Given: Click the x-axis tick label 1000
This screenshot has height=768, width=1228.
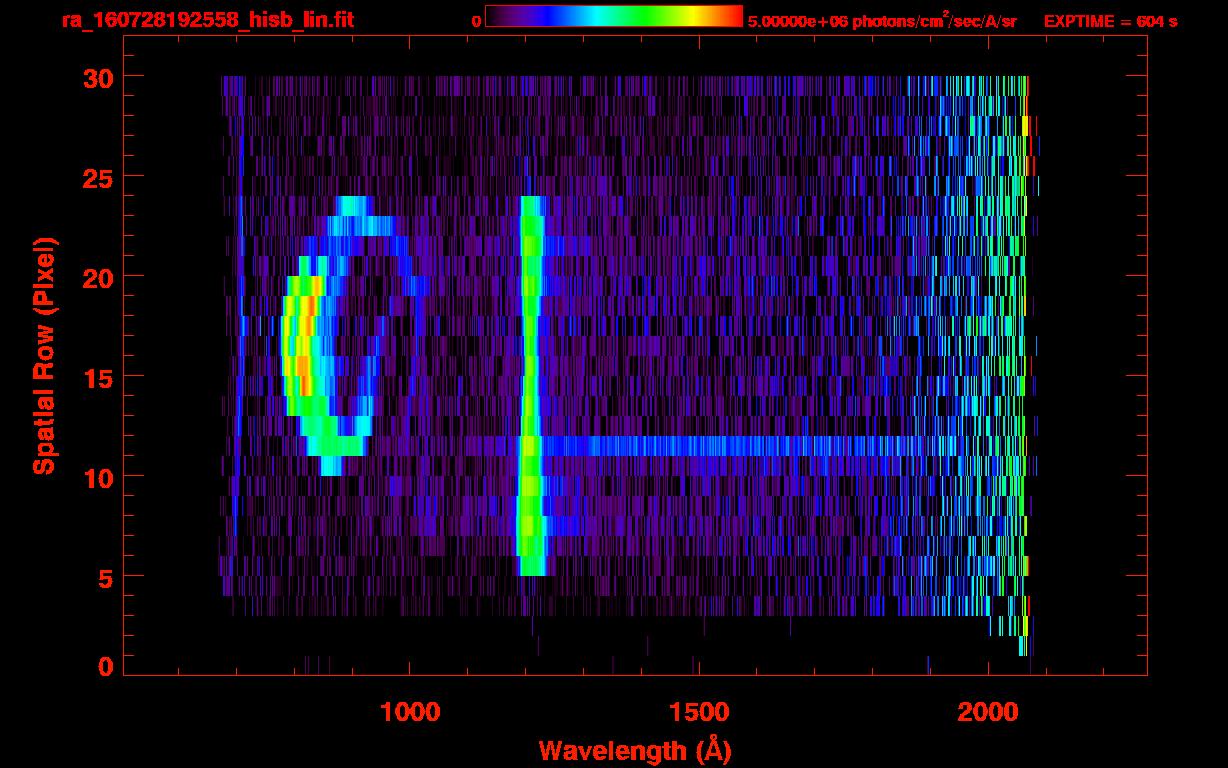Looking at the screenshot, I should (410, 712).
